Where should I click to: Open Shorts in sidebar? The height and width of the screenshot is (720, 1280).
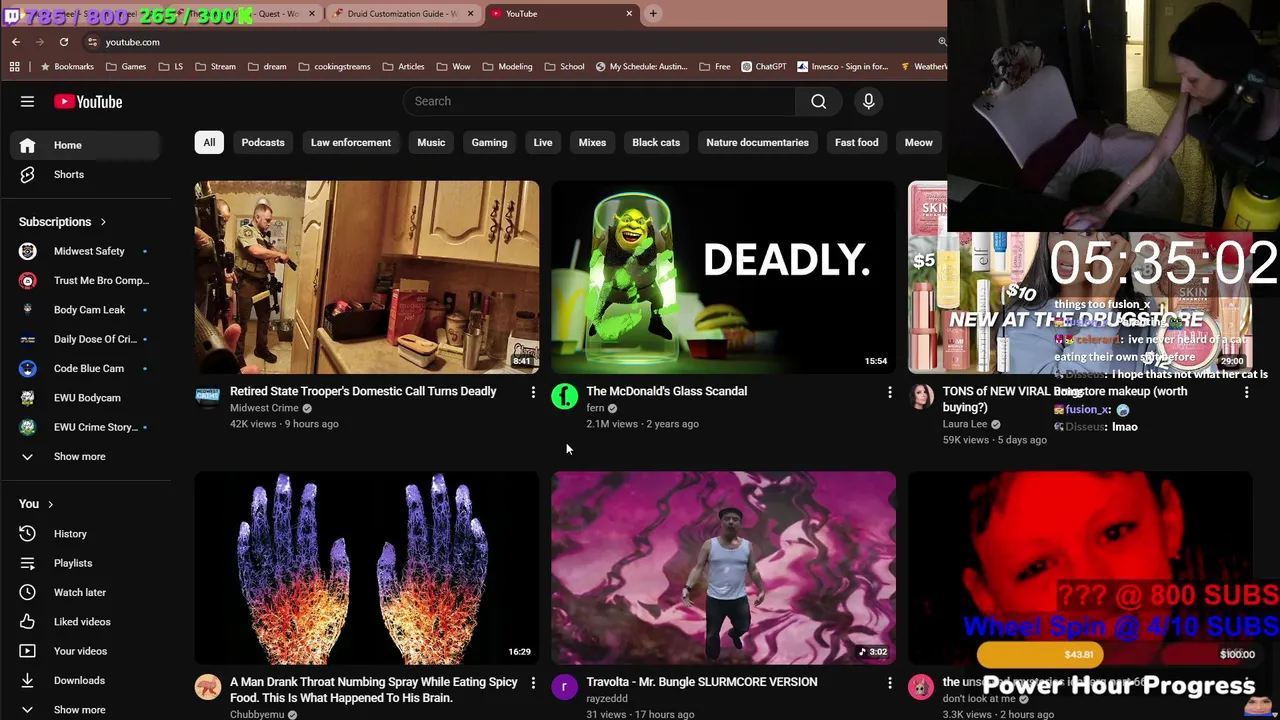click(x=85, y=174)
